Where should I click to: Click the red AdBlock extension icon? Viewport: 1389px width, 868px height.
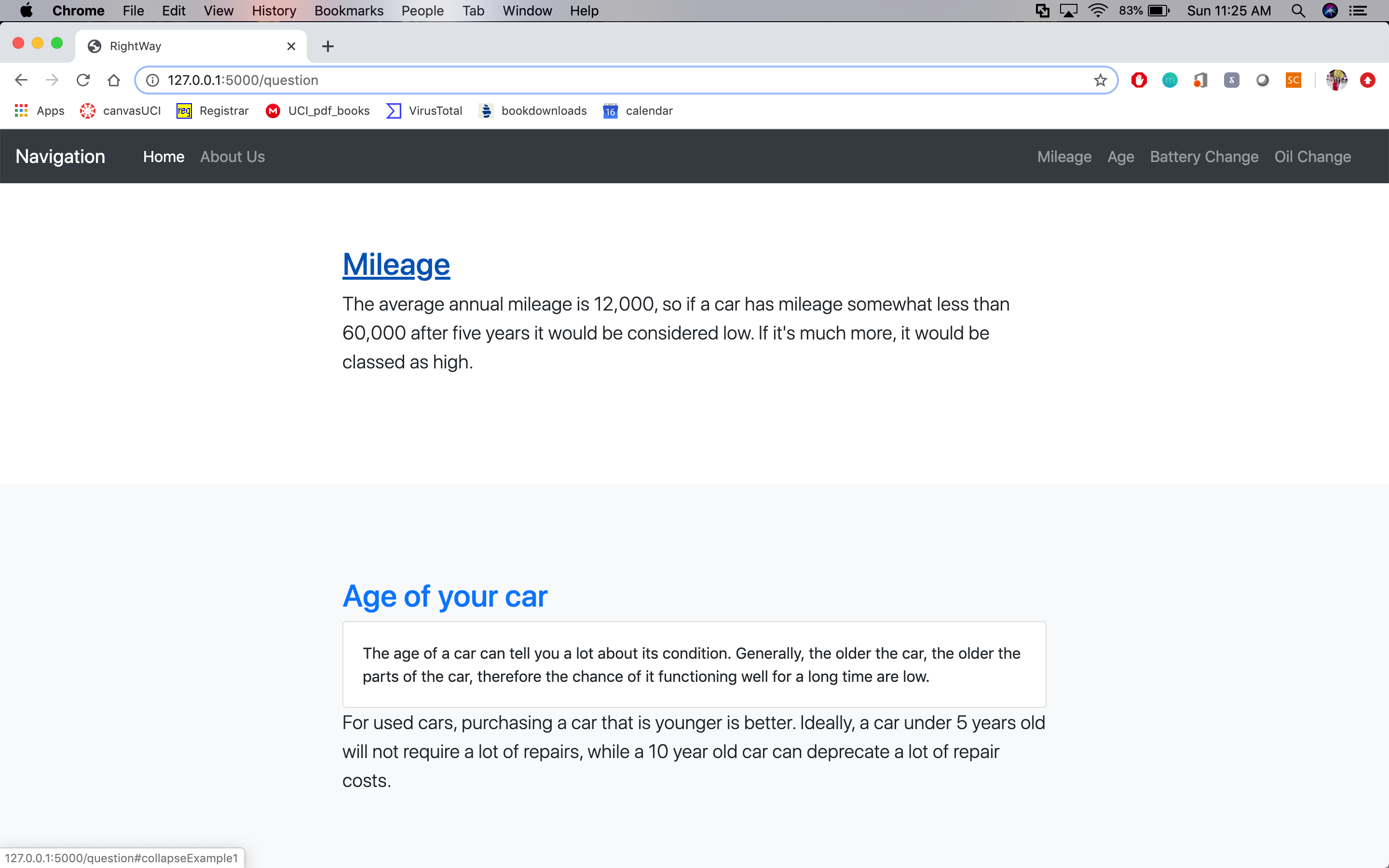1139,80
